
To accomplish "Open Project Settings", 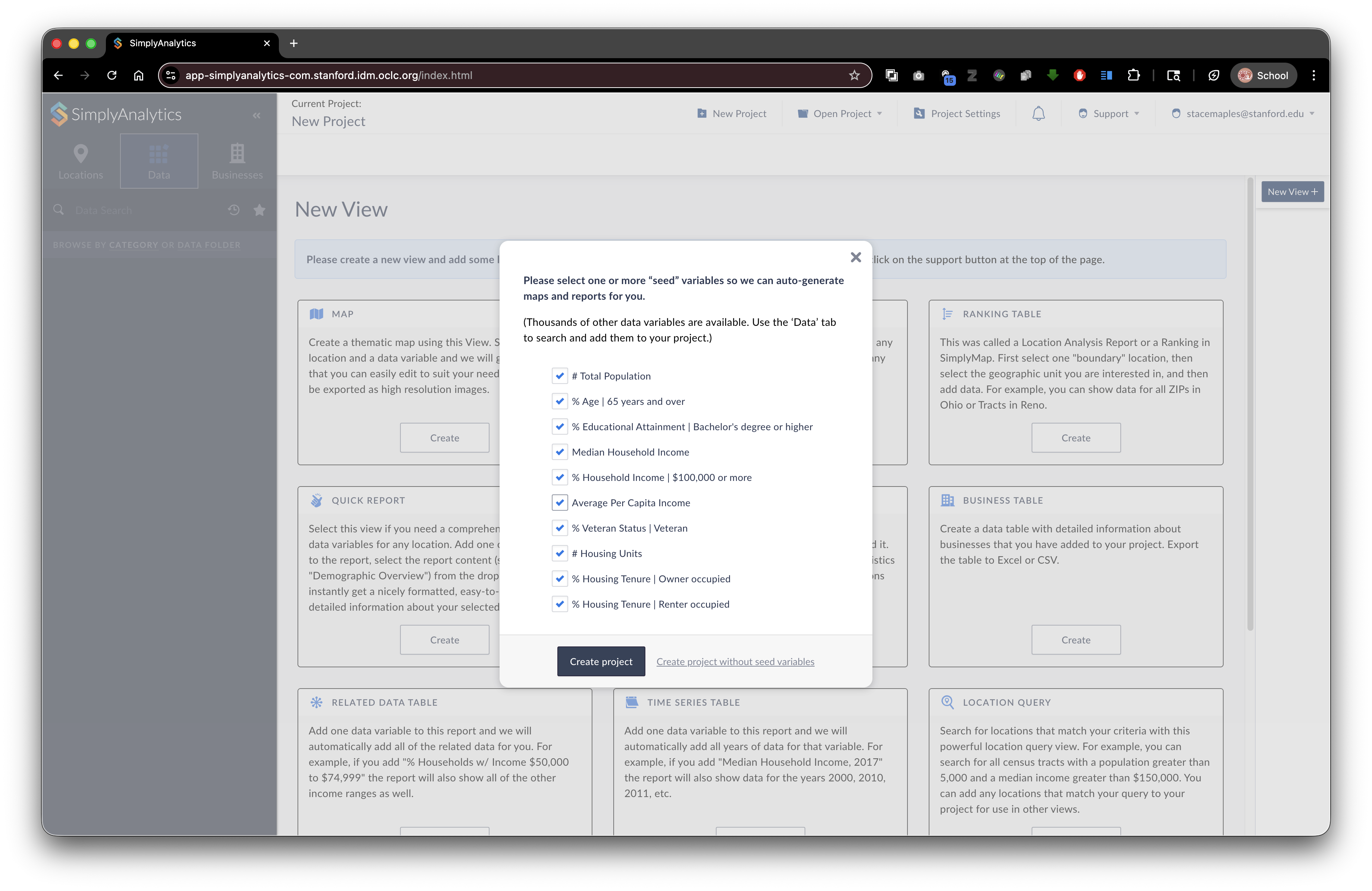I will click(957, 114).
